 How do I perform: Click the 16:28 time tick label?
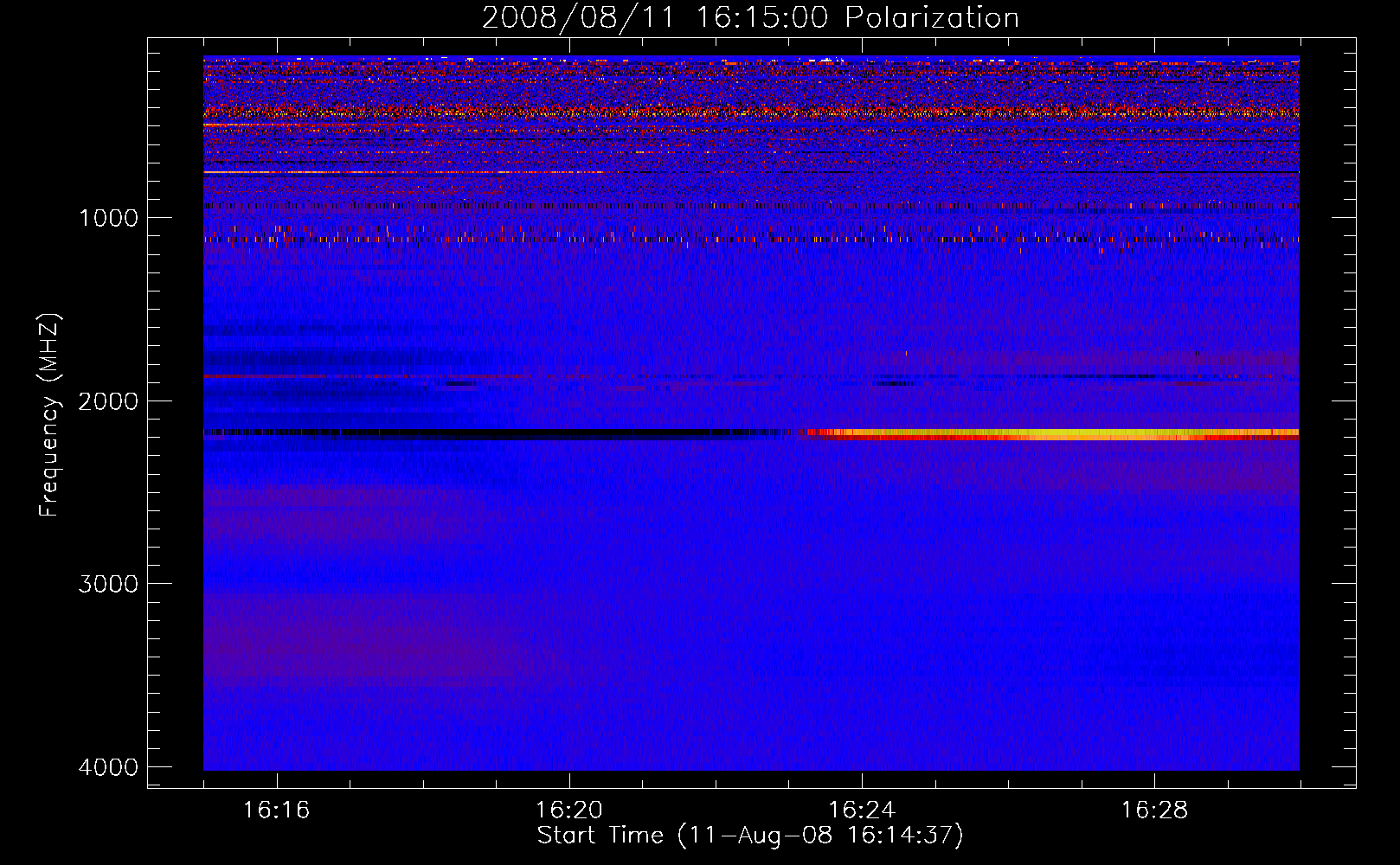tap(1154, 811)
